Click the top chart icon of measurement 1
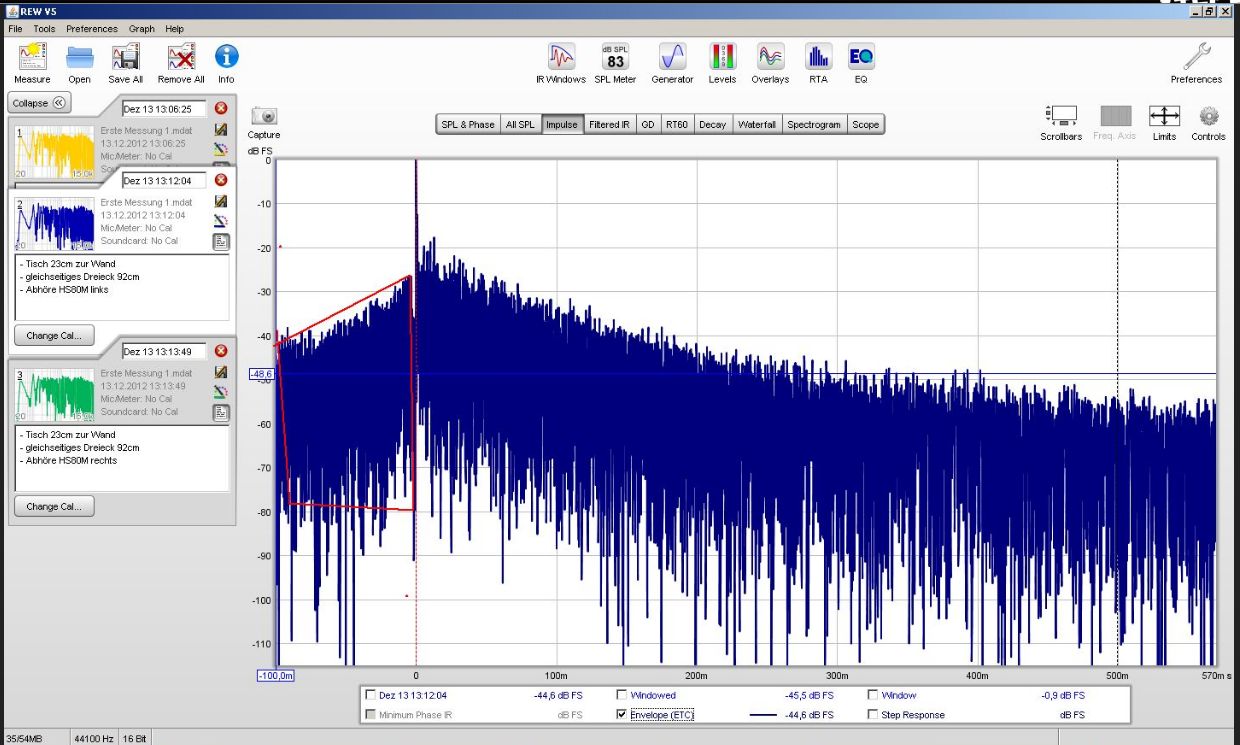Viewport: 1240px width, 745px height. coord(221,129)
